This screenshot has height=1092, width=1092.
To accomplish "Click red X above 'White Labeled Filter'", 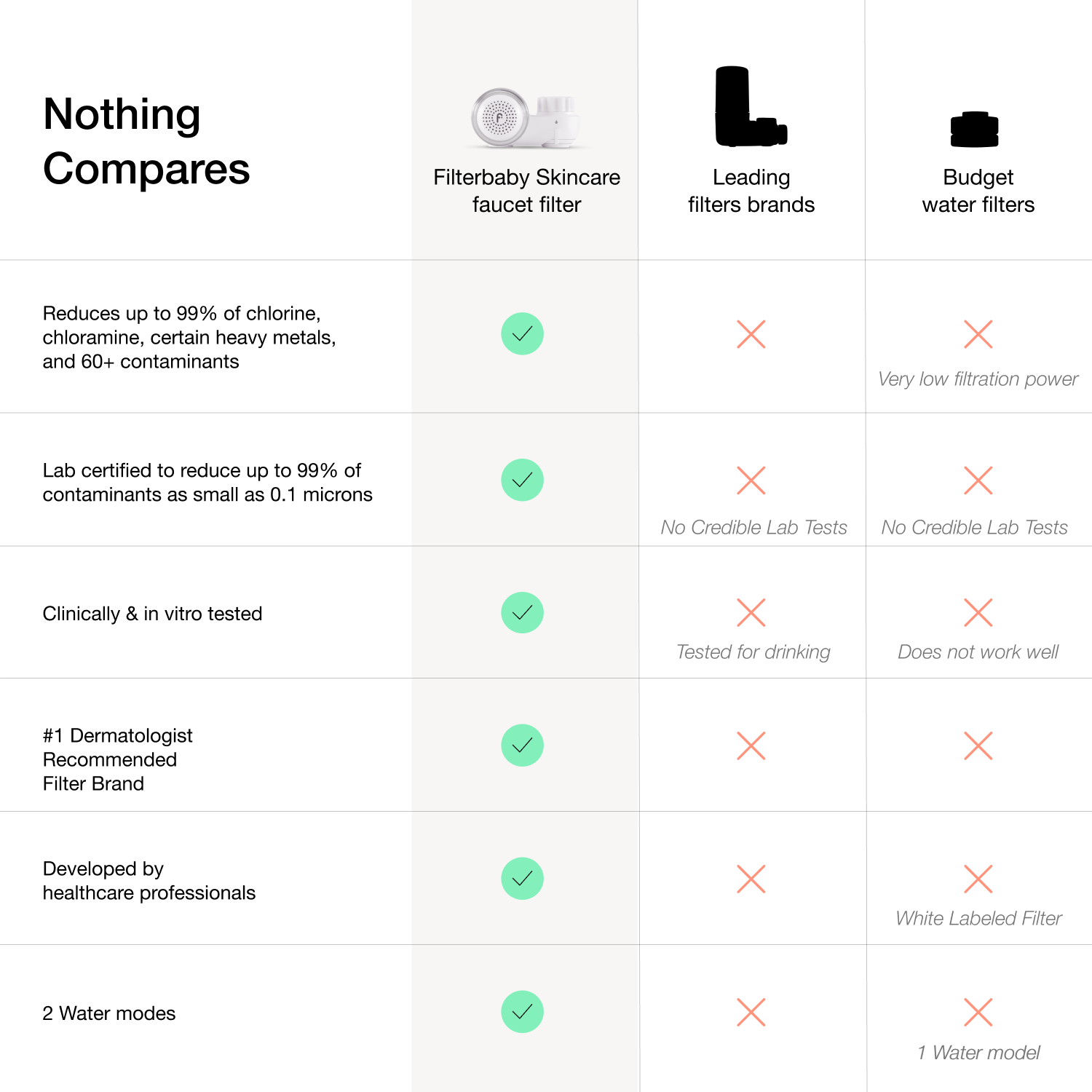I will click(x=978, y=879).
